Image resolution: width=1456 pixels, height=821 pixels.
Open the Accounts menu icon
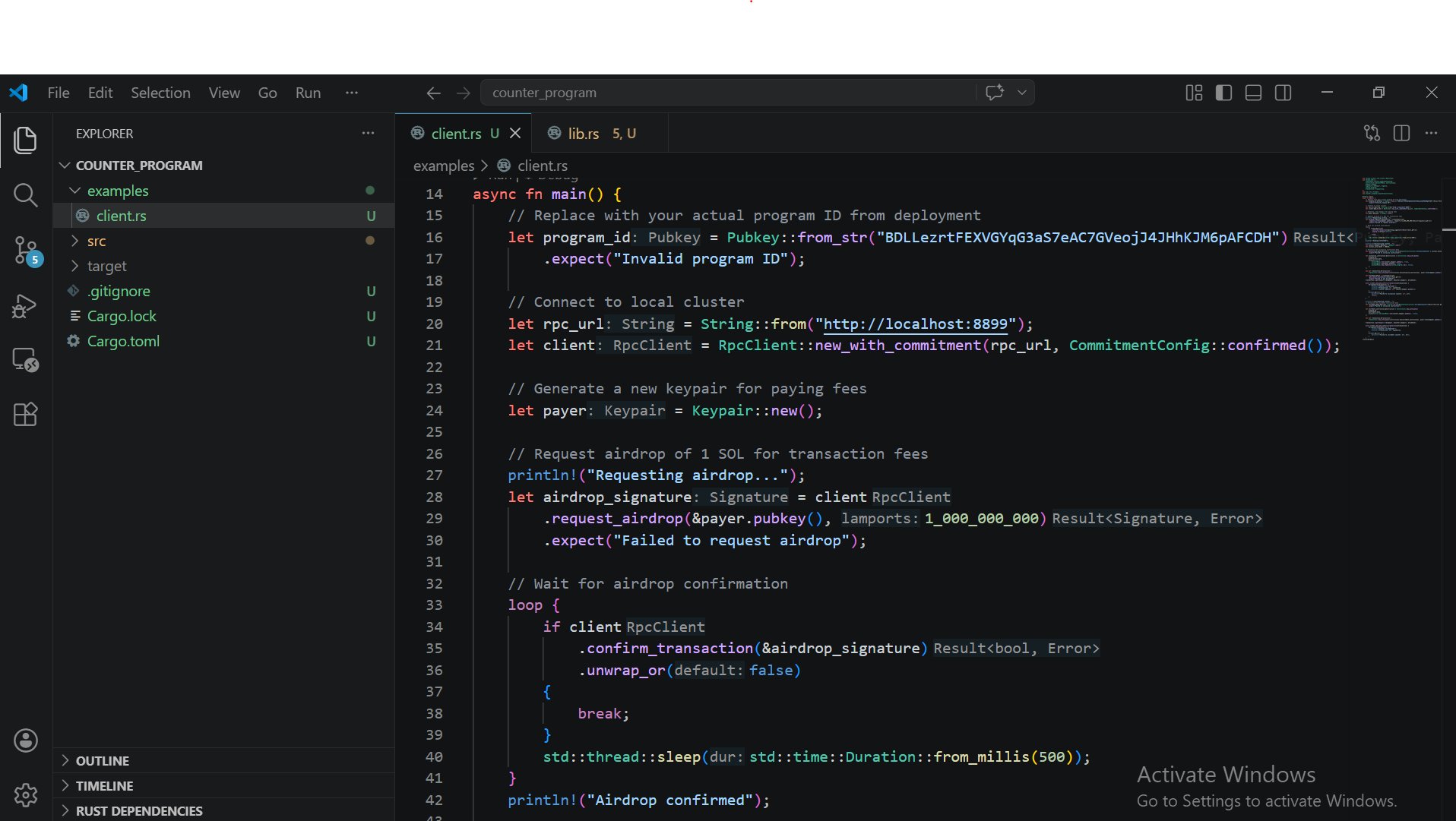point(25,740)
